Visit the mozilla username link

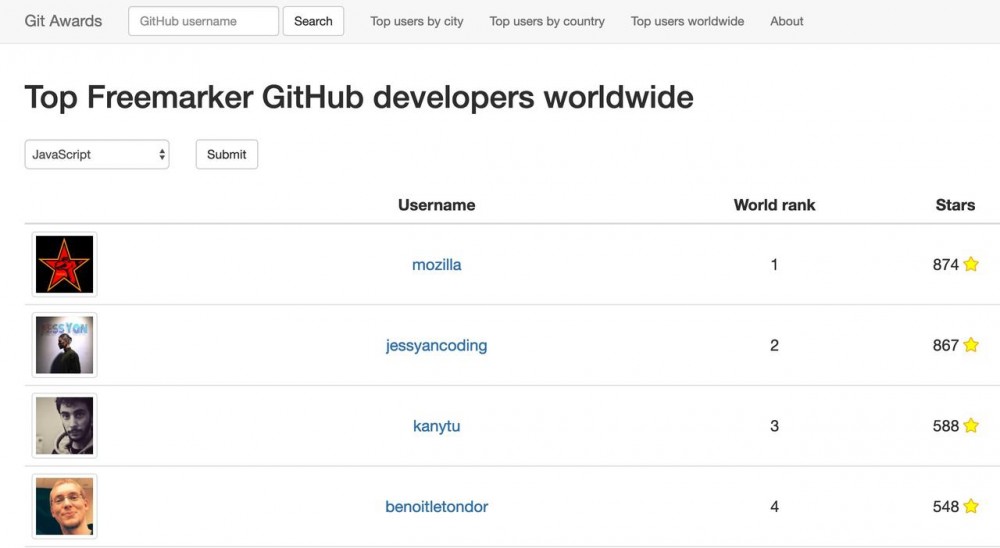pyautogui.click(x=437, y=265)
